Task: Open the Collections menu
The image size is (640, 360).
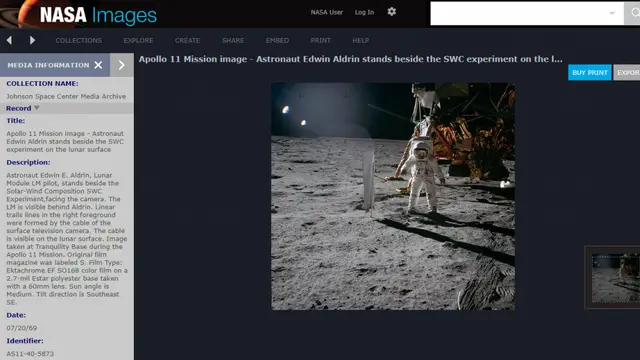Action: click(x=79, y=40)
